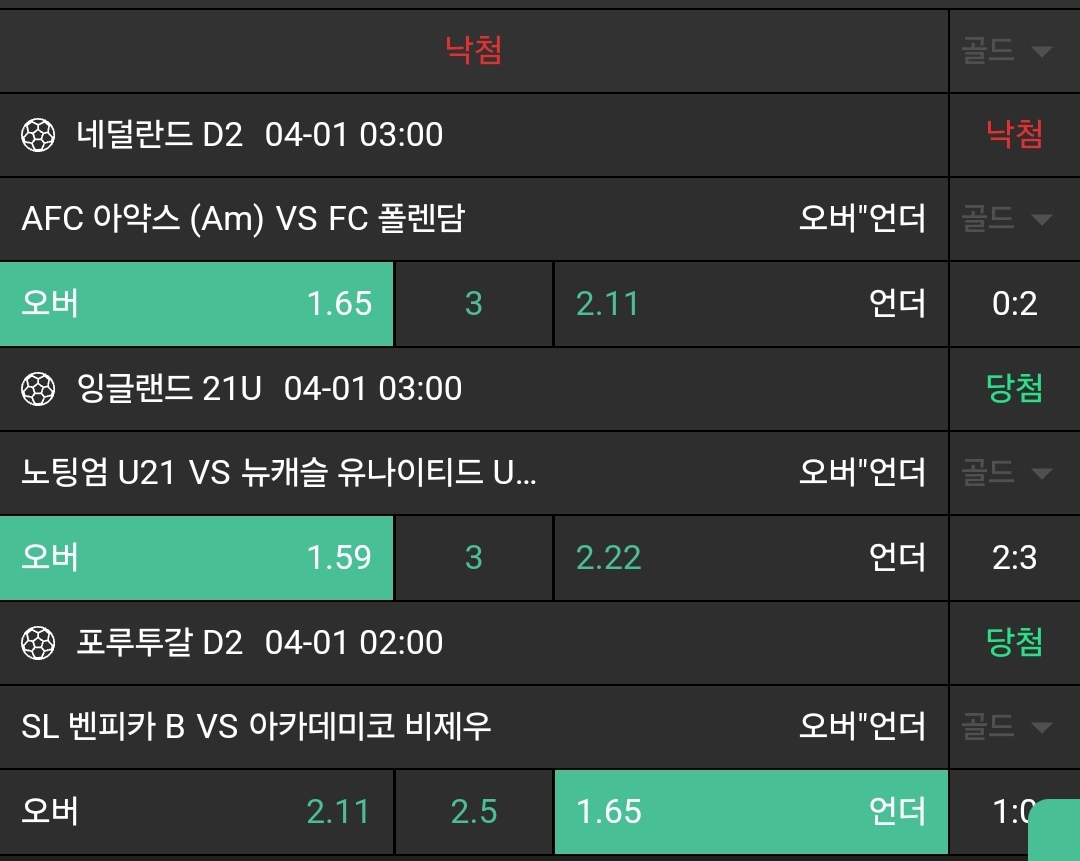Toggle the 오버 1.59 pick for 노팅엄 U21
The height and width of the screenshot is (861, 1080).
pos(197,557)
